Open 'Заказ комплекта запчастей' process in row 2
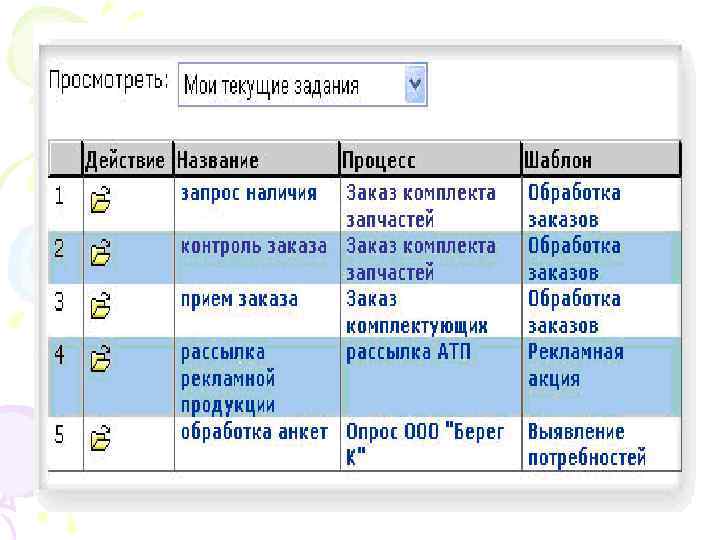 pyautogui.click(x=421, y=259)
